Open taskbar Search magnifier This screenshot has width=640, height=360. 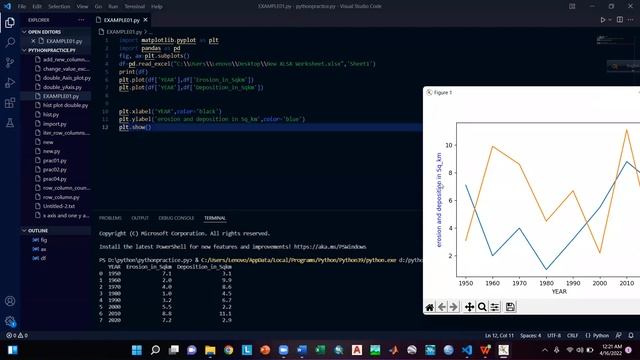(155, 350)
